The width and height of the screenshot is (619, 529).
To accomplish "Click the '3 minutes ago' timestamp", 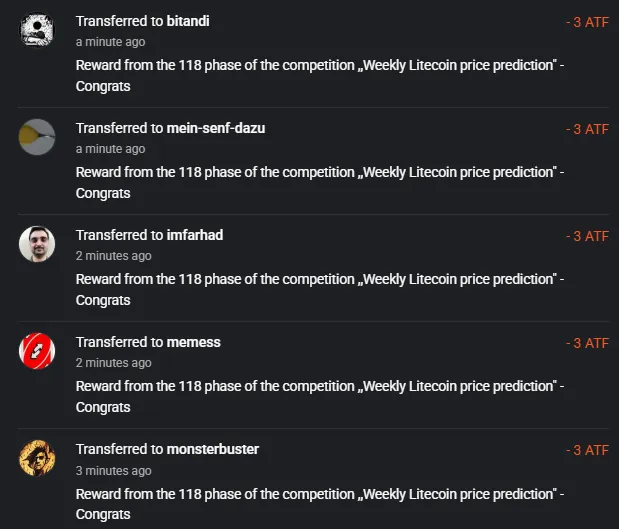I will coord(114,471).
